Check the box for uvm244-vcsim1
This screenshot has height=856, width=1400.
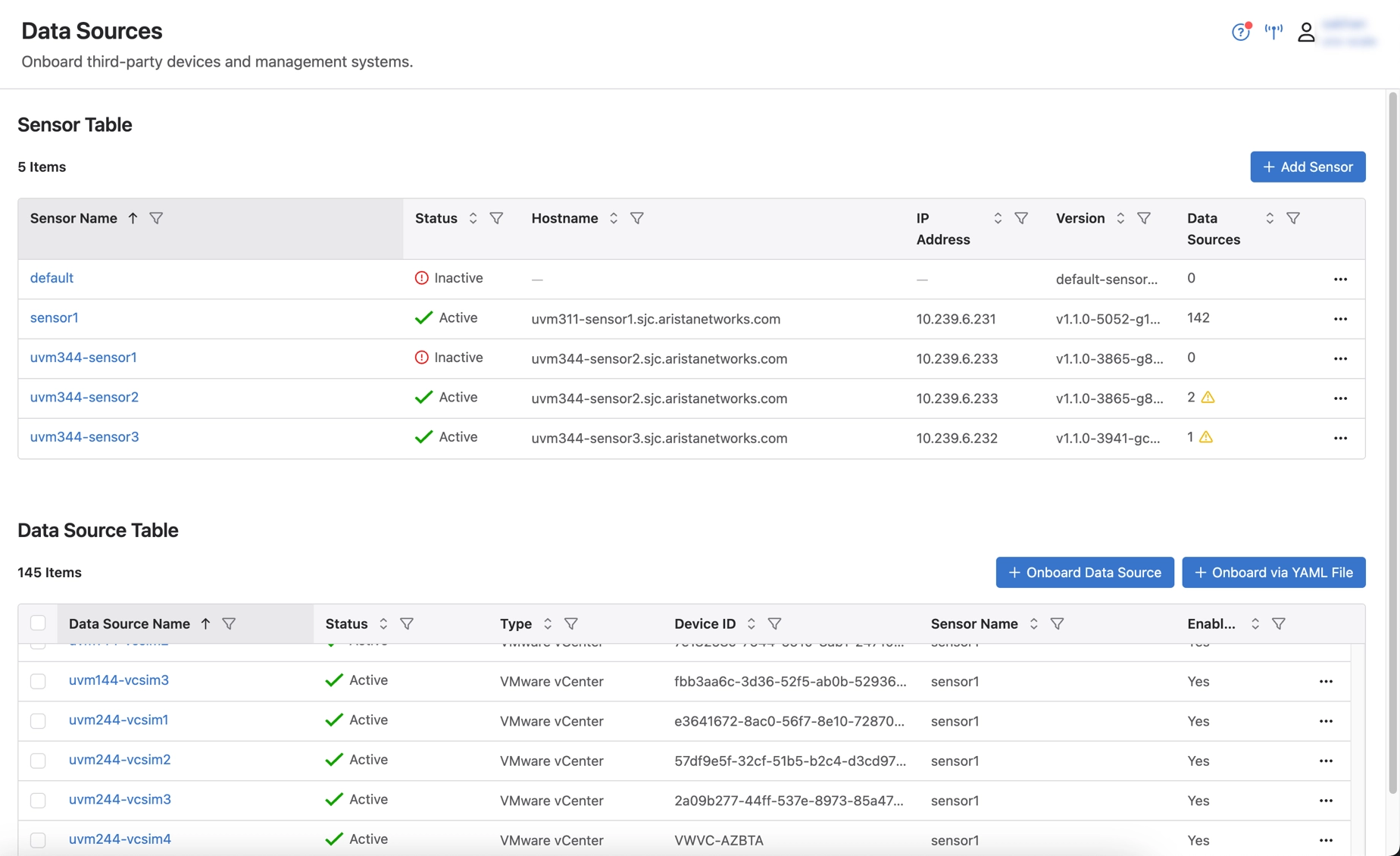(x=38, y=720)
